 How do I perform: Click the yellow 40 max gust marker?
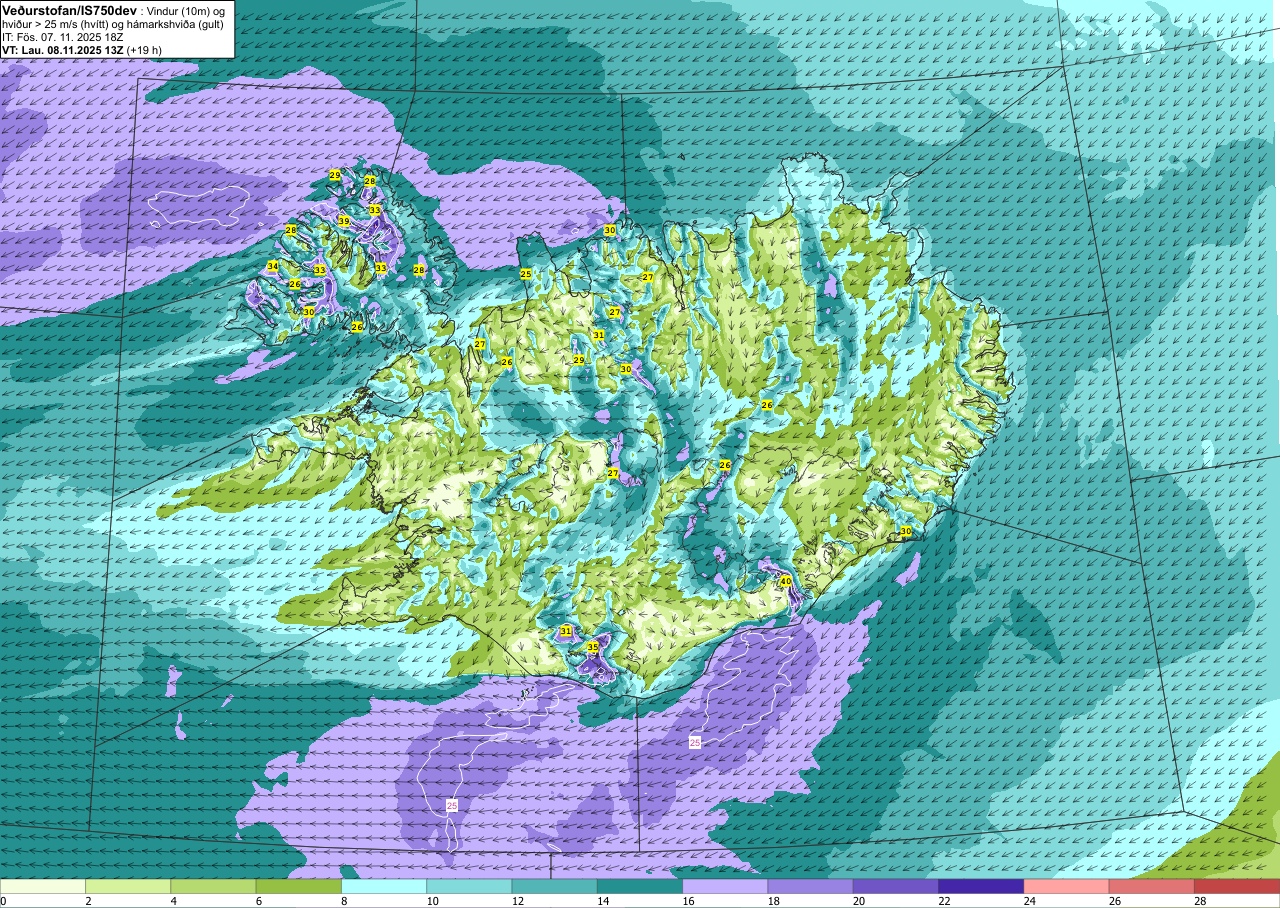click(786, 581)
